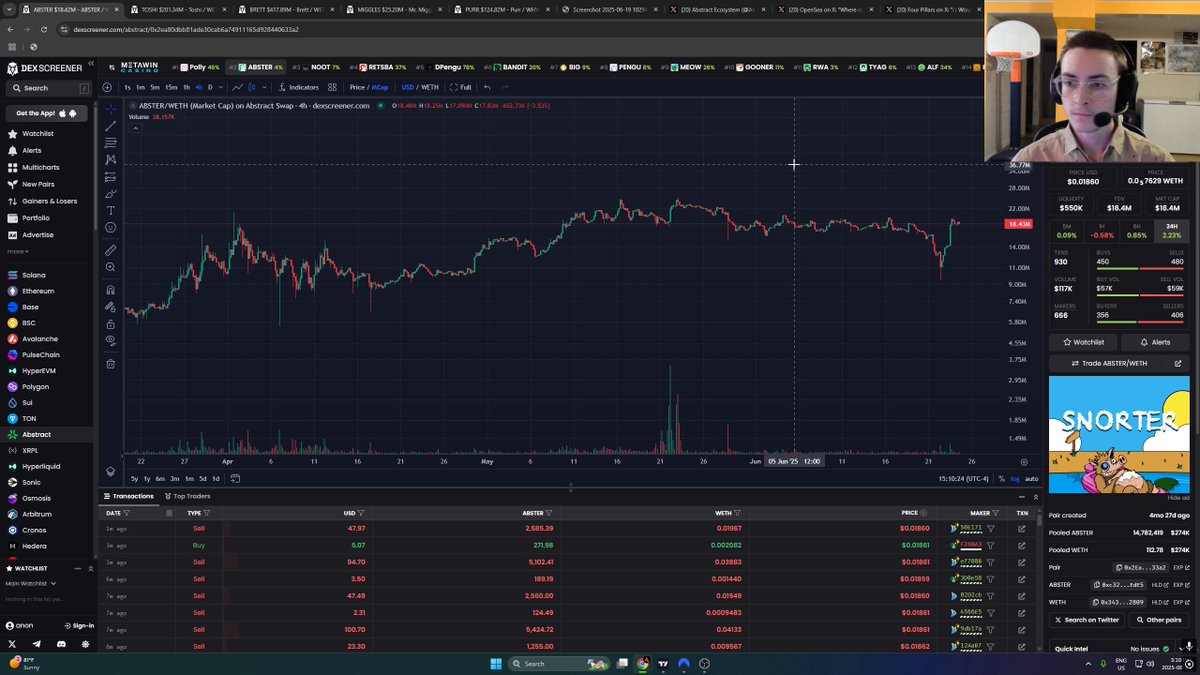Set chart interval to 15m
Screen dimensions: 1200x675
click(171, 87)
